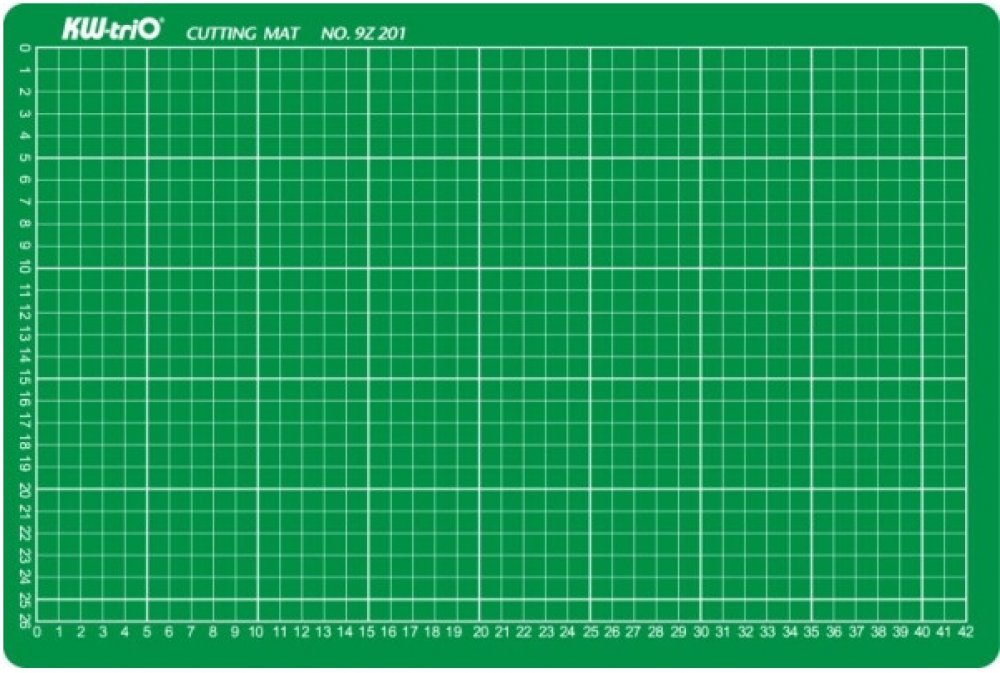Pick number 25 on the bottom ruler
Screen dimensions: 1000x673
590,632
